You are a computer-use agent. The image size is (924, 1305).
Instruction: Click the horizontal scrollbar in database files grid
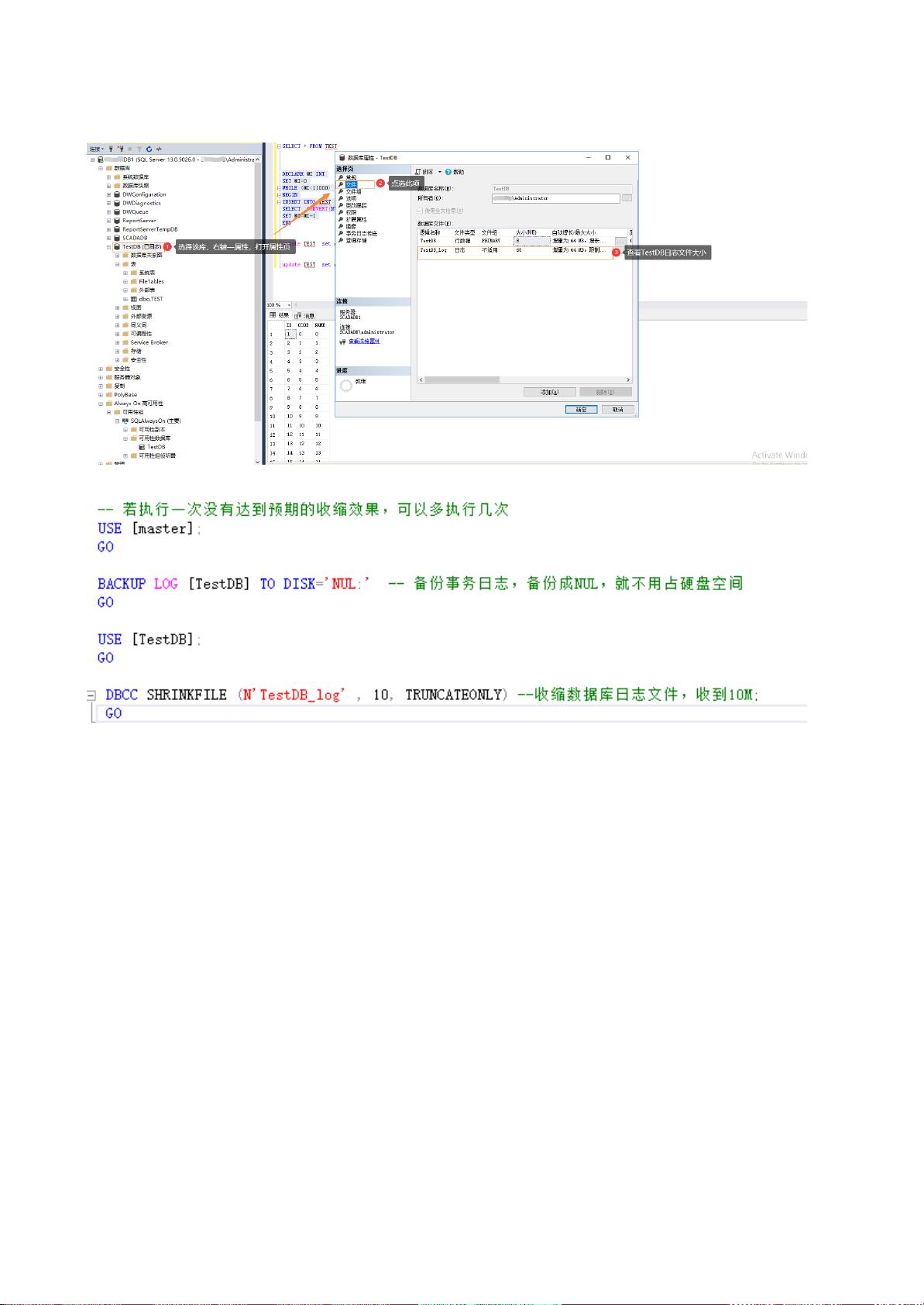(462, 380)
